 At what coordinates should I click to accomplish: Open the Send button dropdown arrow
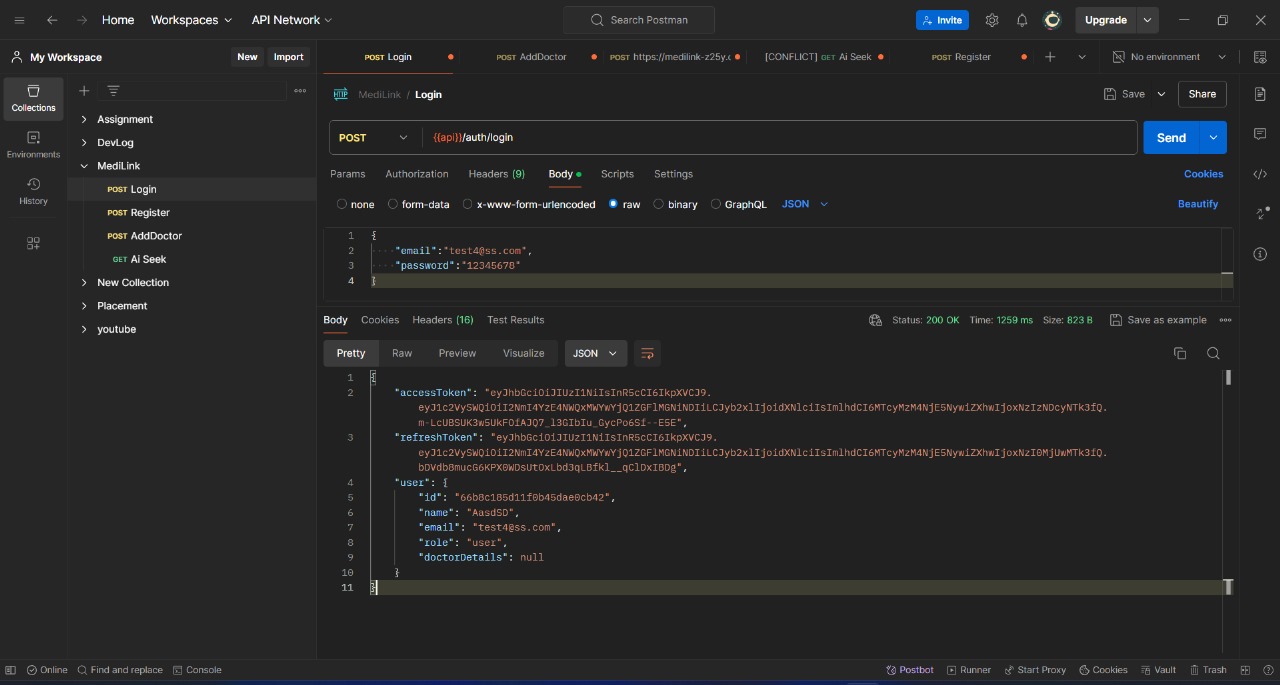(x=1213, y=138)
